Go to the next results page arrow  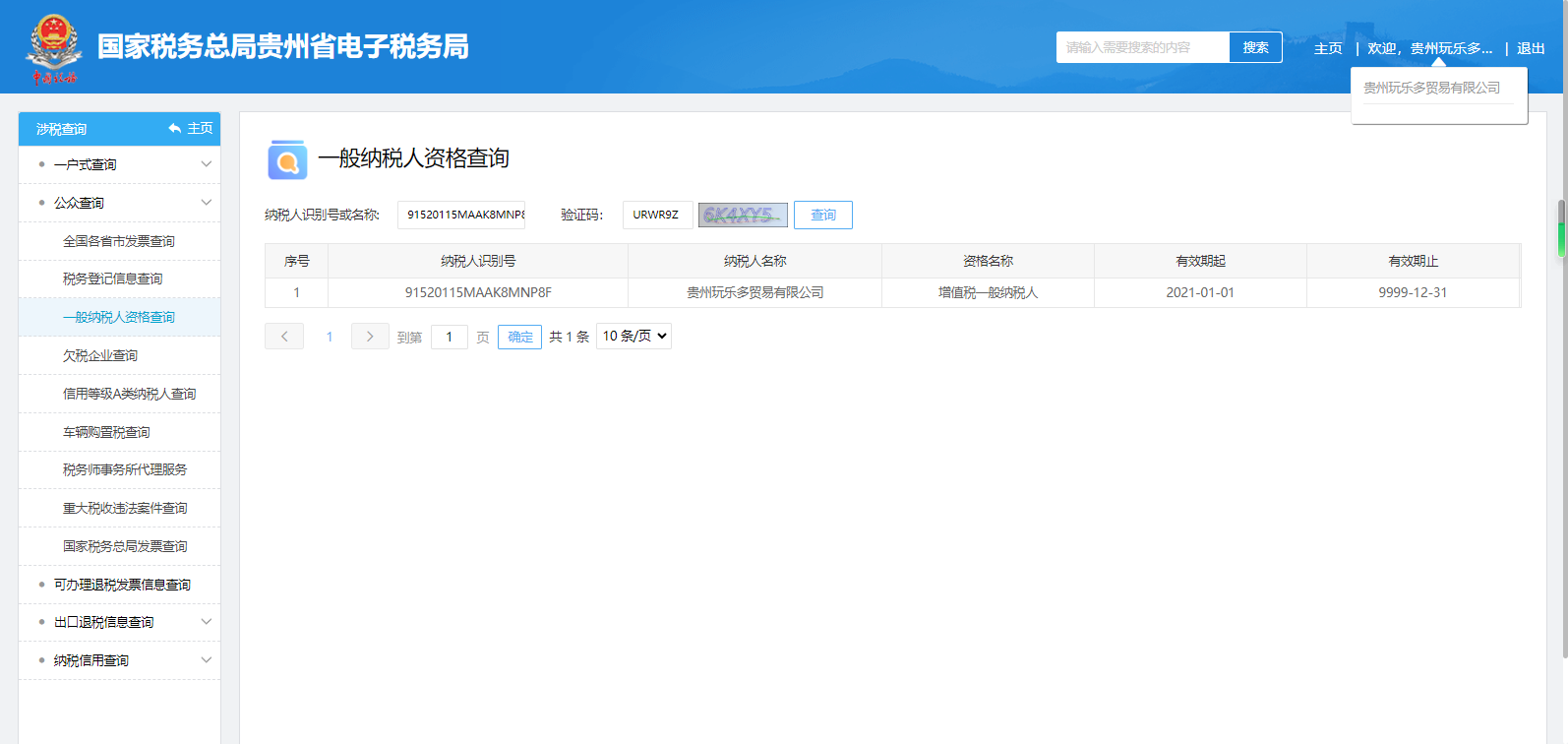[370, 337]
